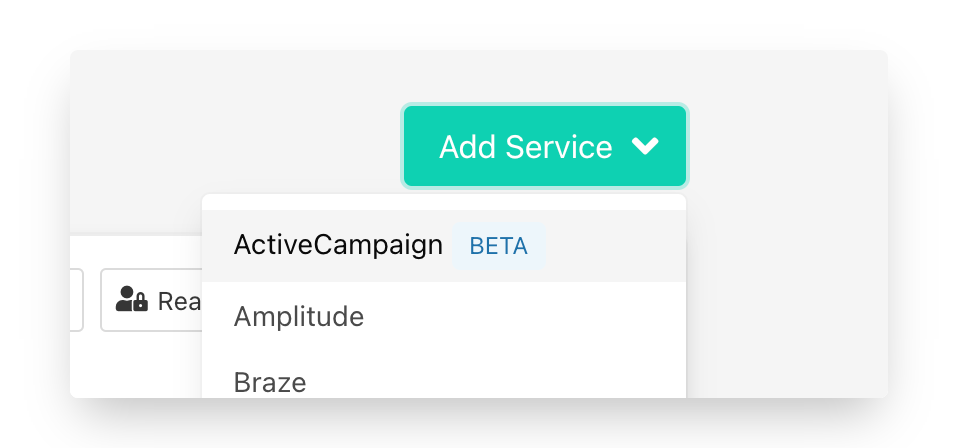This screenshot has height=448, width=958.
Task: Select ActiveCampaign from the service list
Action: pyautogui.click(x=338, y=246)
